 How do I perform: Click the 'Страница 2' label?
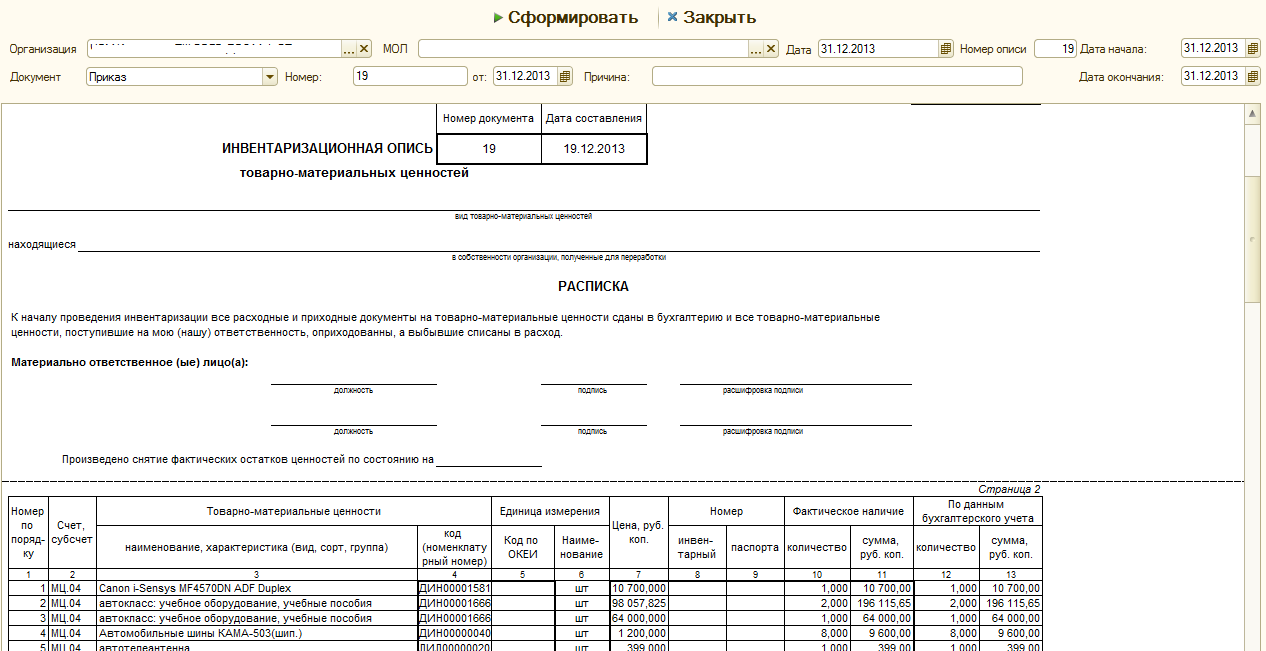tap(1008, 489)
